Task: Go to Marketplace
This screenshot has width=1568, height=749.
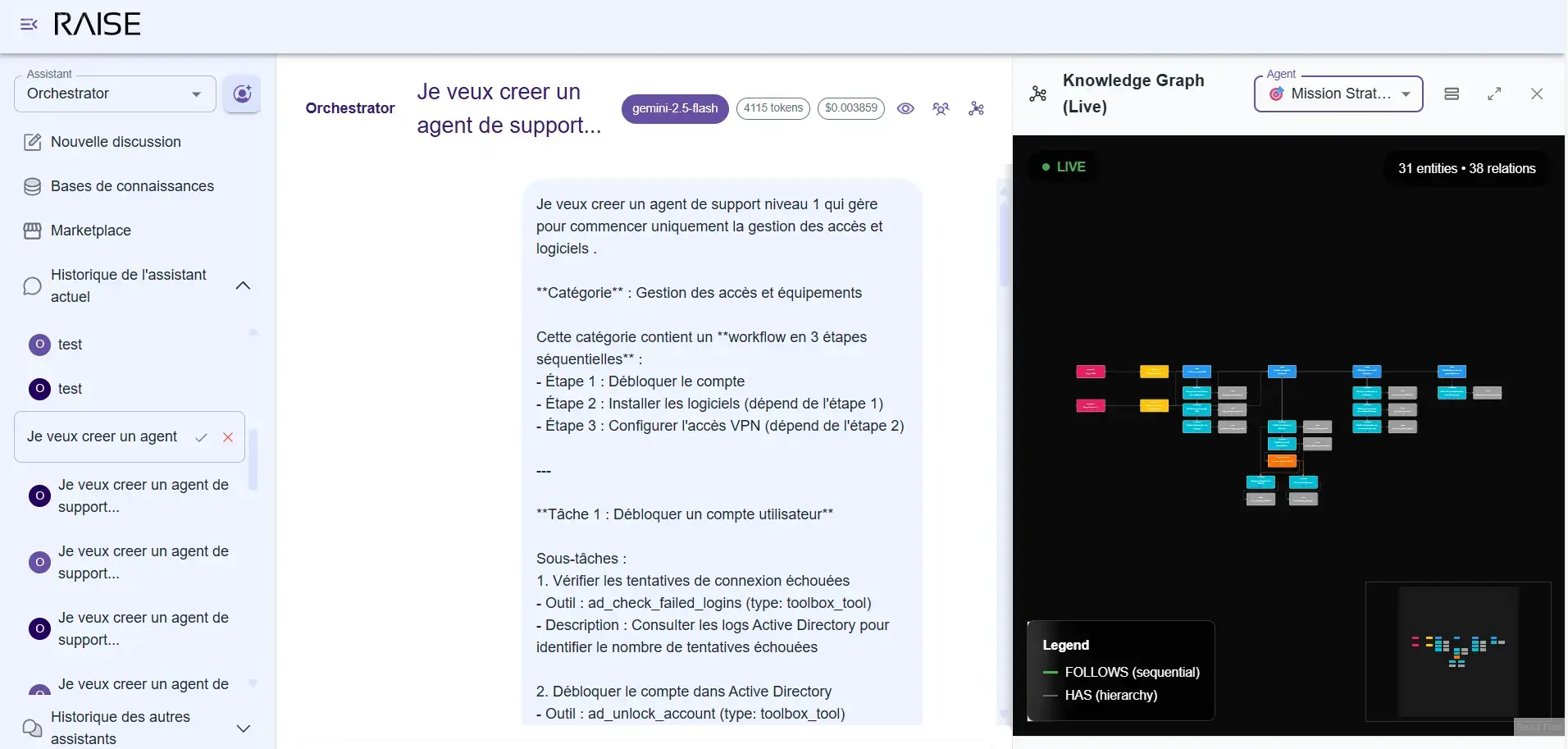Action: coord(90,231)
